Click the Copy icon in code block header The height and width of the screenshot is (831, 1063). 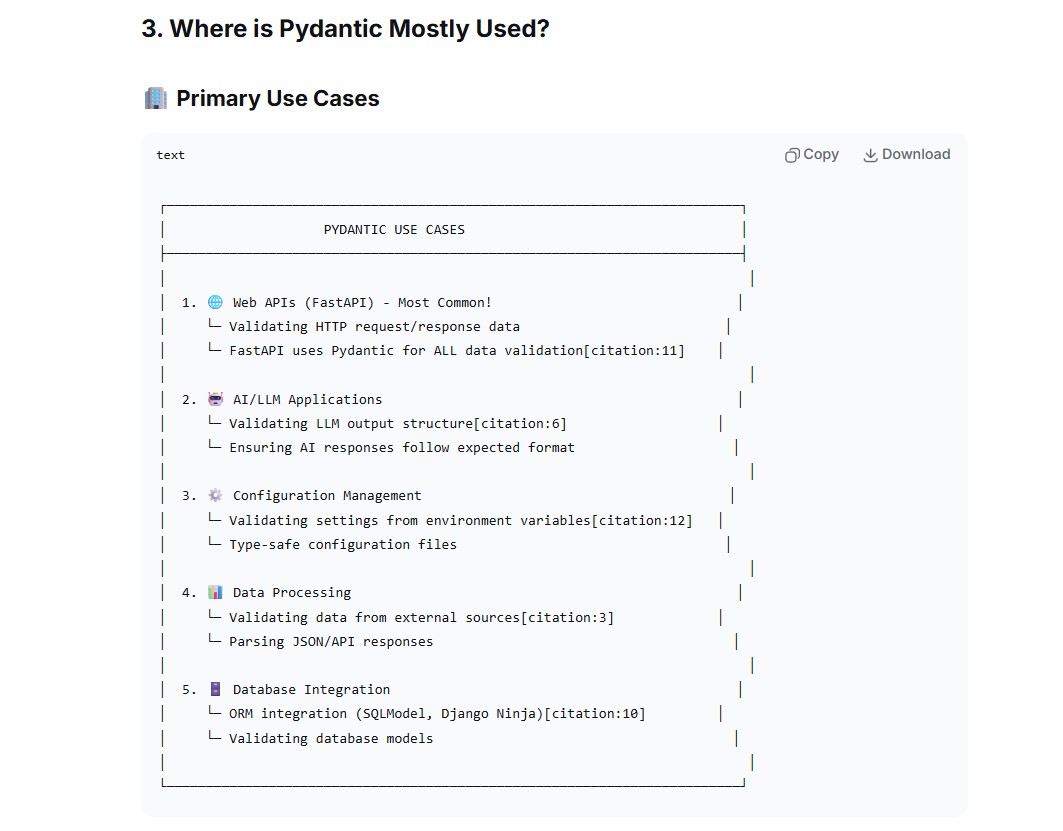(791, 155)
